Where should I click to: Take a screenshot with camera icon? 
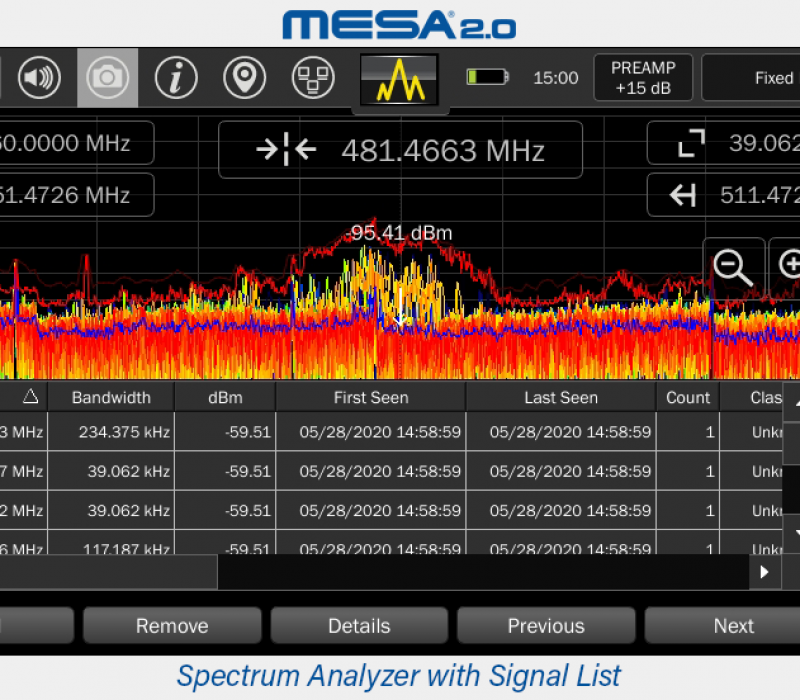pyautogui.click(x=107, y=78)
